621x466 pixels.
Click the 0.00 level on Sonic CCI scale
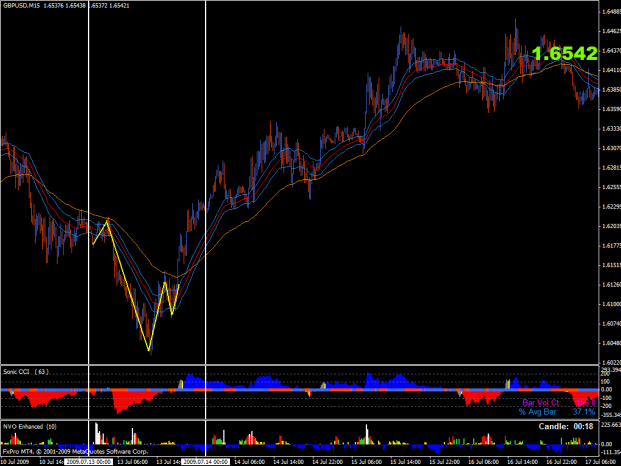click(x=607, y=390)
